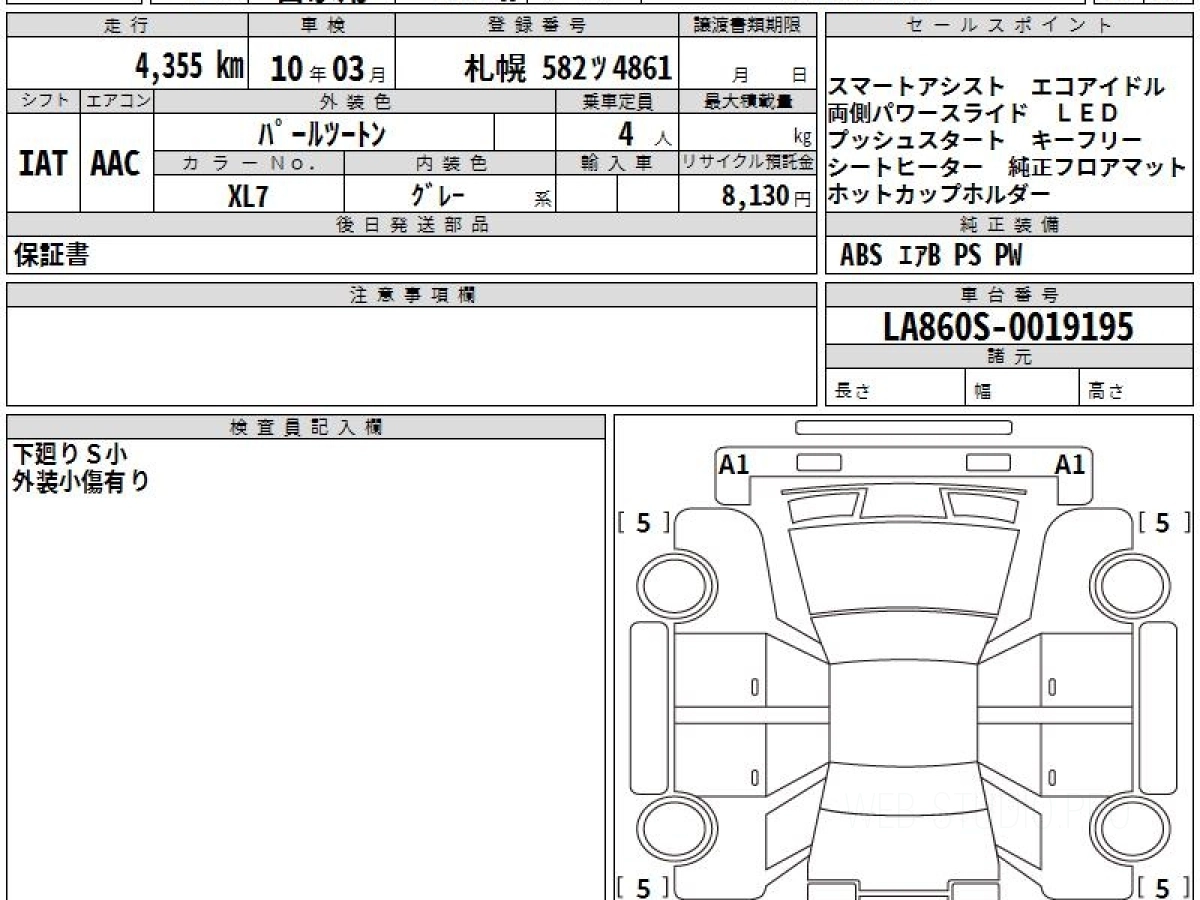Viewport: 1200px width, 900px height.
Task: Click the 内装色 header cell
Action: (x=450, y=163)
